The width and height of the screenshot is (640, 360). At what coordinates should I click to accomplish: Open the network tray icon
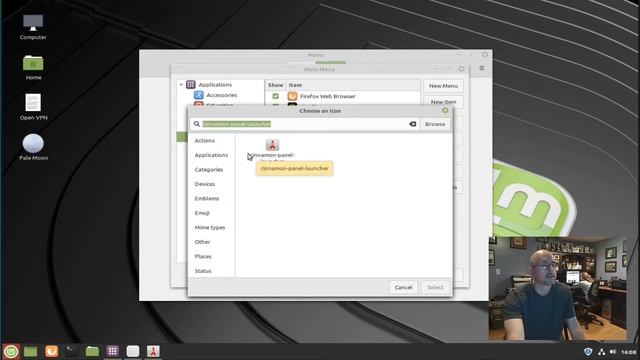point(601,352)
